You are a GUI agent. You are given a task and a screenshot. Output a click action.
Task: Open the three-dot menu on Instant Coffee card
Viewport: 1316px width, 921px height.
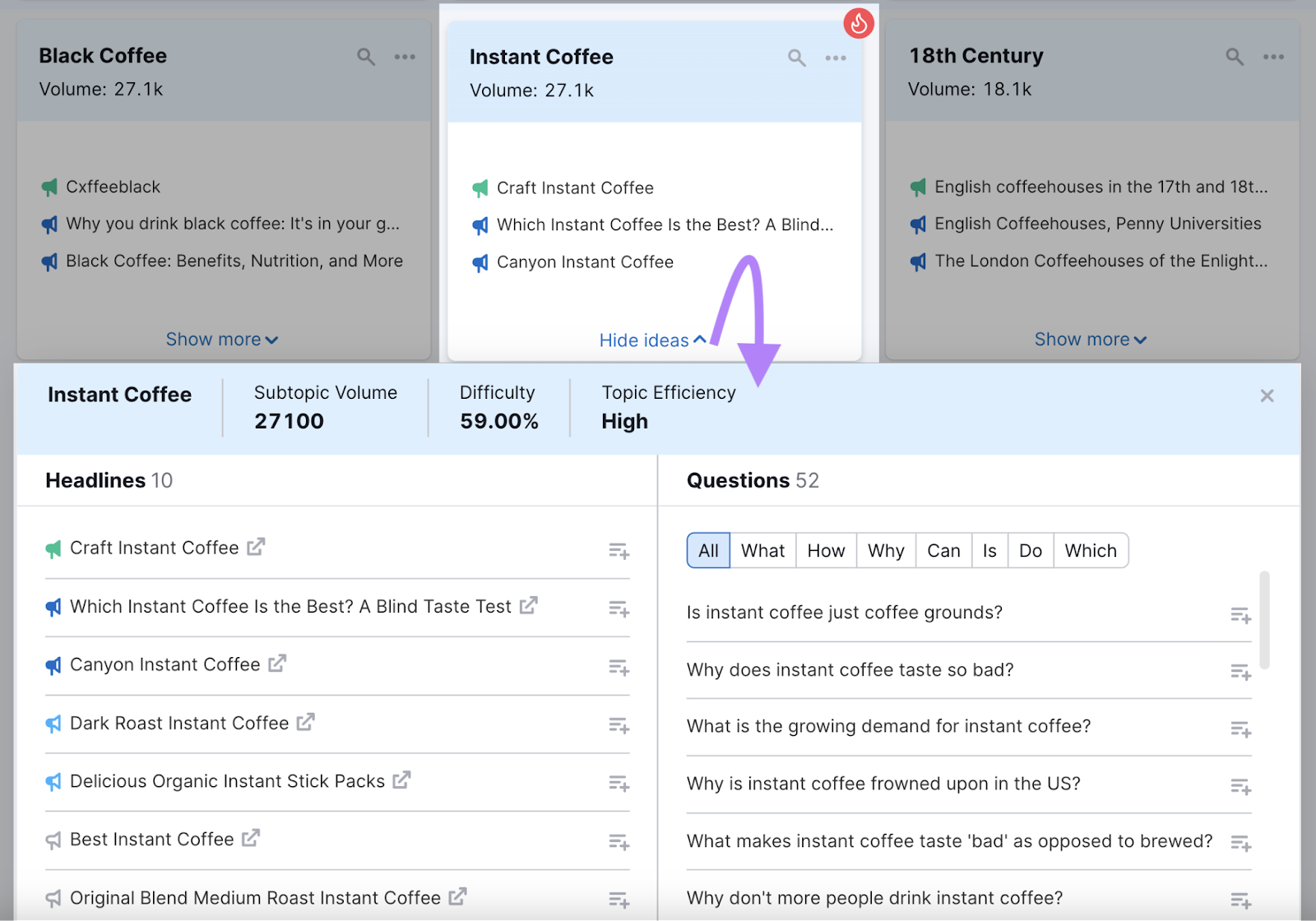(836, 58)
